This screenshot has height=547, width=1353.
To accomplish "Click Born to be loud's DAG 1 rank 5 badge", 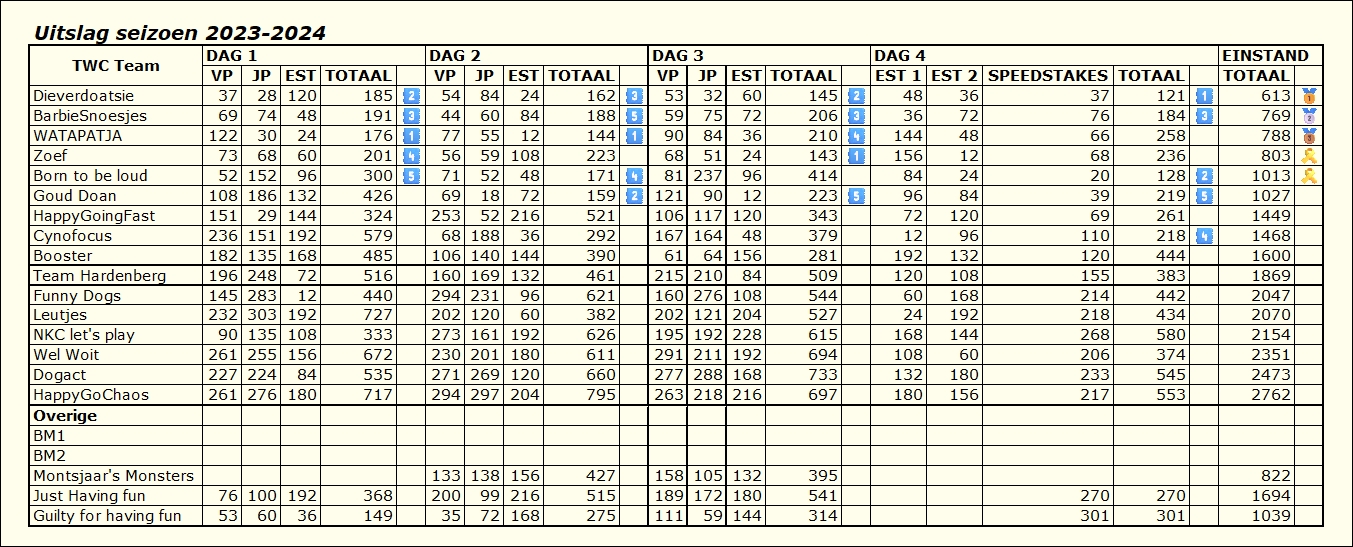I will (x=411, y=176).
